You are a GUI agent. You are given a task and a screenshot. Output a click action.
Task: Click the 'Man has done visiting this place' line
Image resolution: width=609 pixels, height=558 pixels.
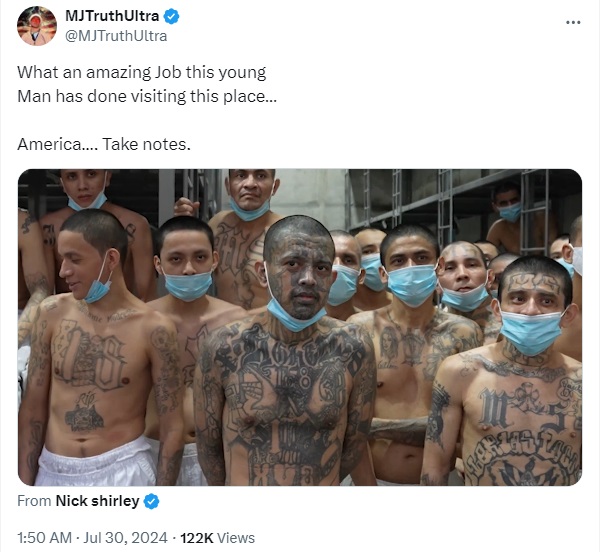click(x=147, y=96)
